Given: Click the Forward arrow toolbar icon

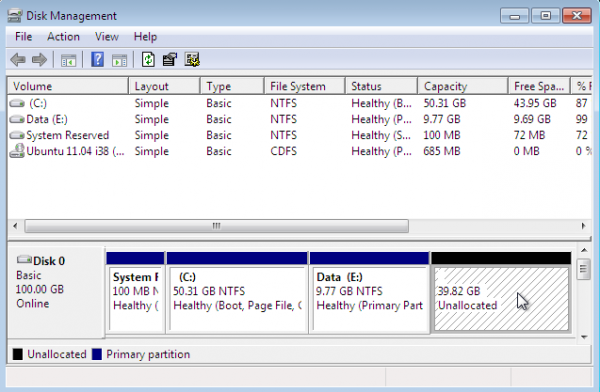Looking at the screenshot, I should click(x=39, y=60).
